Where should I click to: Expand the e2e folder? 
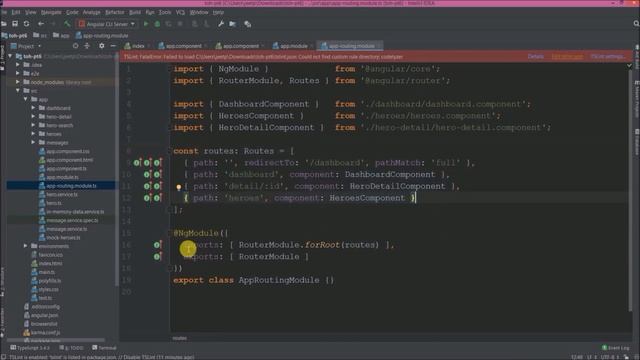tap(18, 73)
